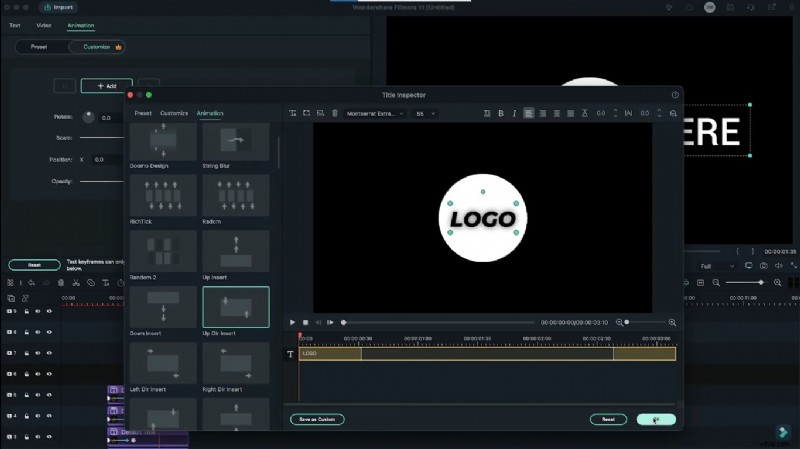The width and height of the screenshot is (800, 449).
Task: Click the split scissors tool in main timeline
Action: coord(76,283)
